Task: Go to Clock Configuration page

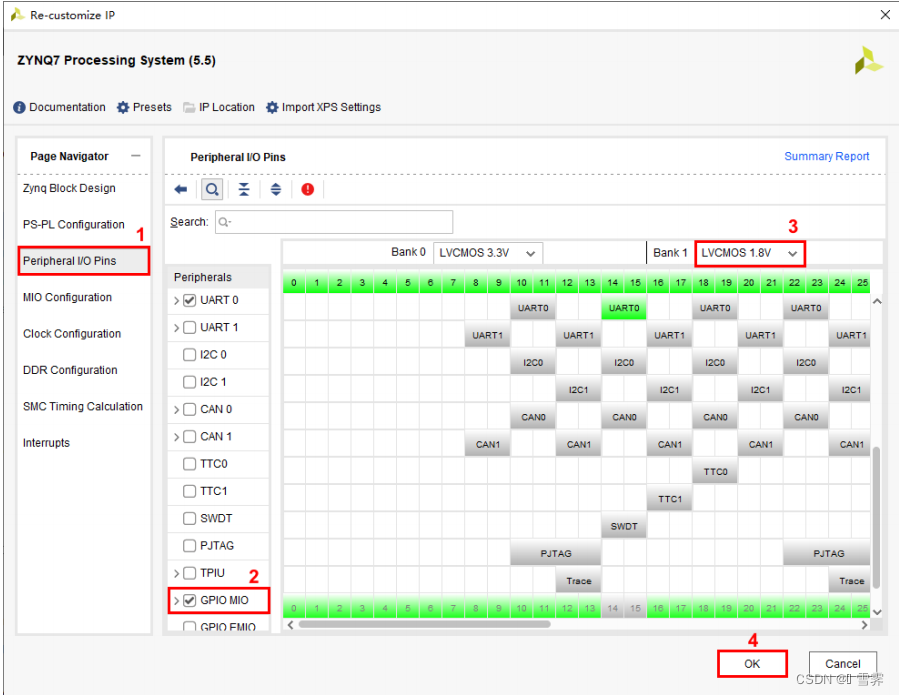Action: click(72, 334)
